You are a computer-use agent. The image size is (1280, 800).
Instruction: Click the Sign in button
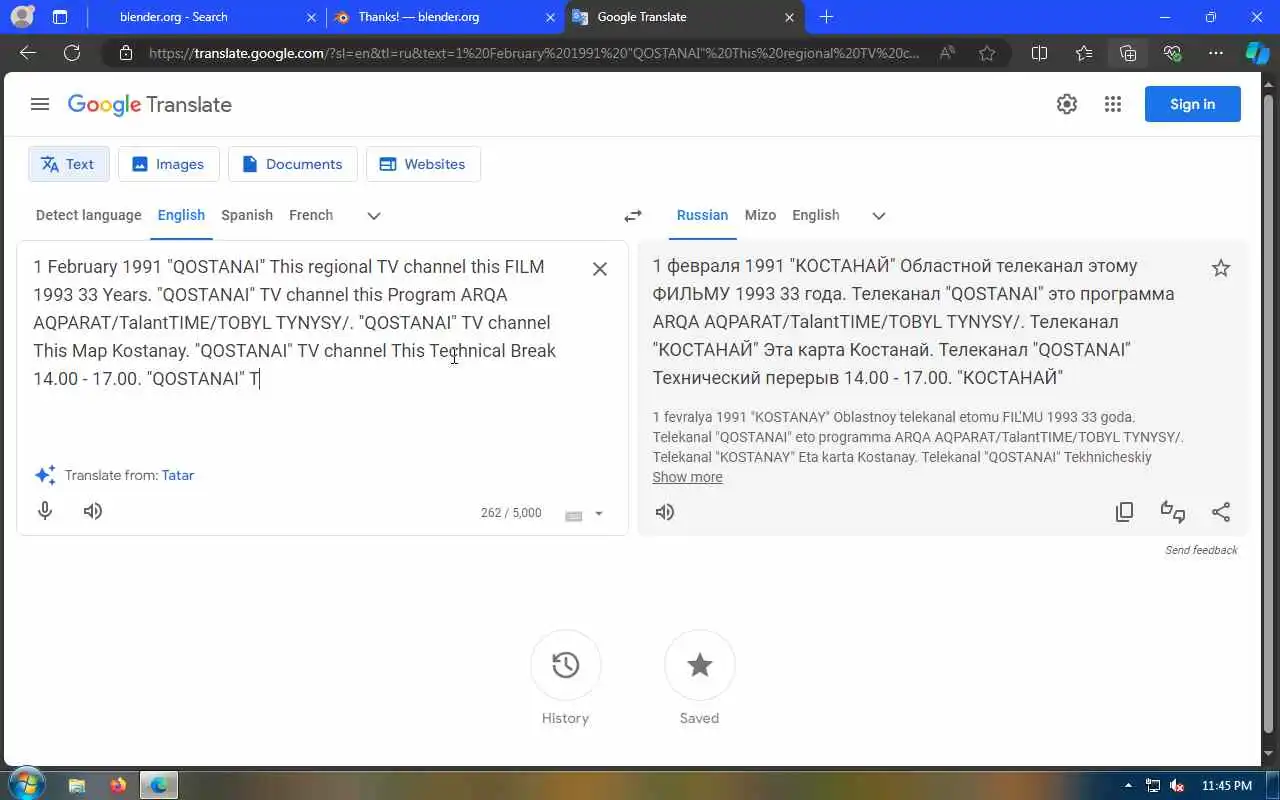point(1192,104)
